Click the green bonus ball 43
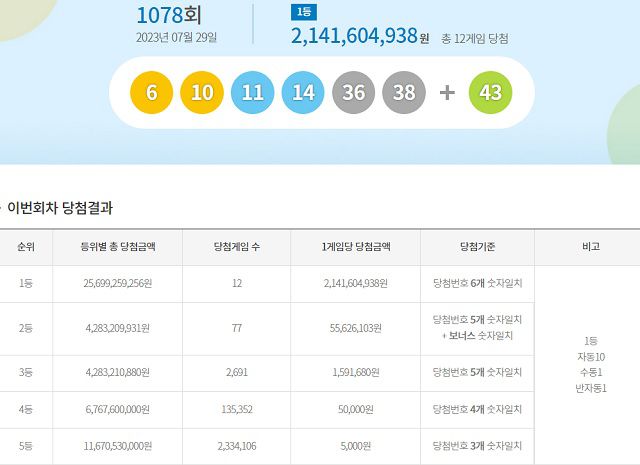Screen dimensions: 640x465 (490, 93)
